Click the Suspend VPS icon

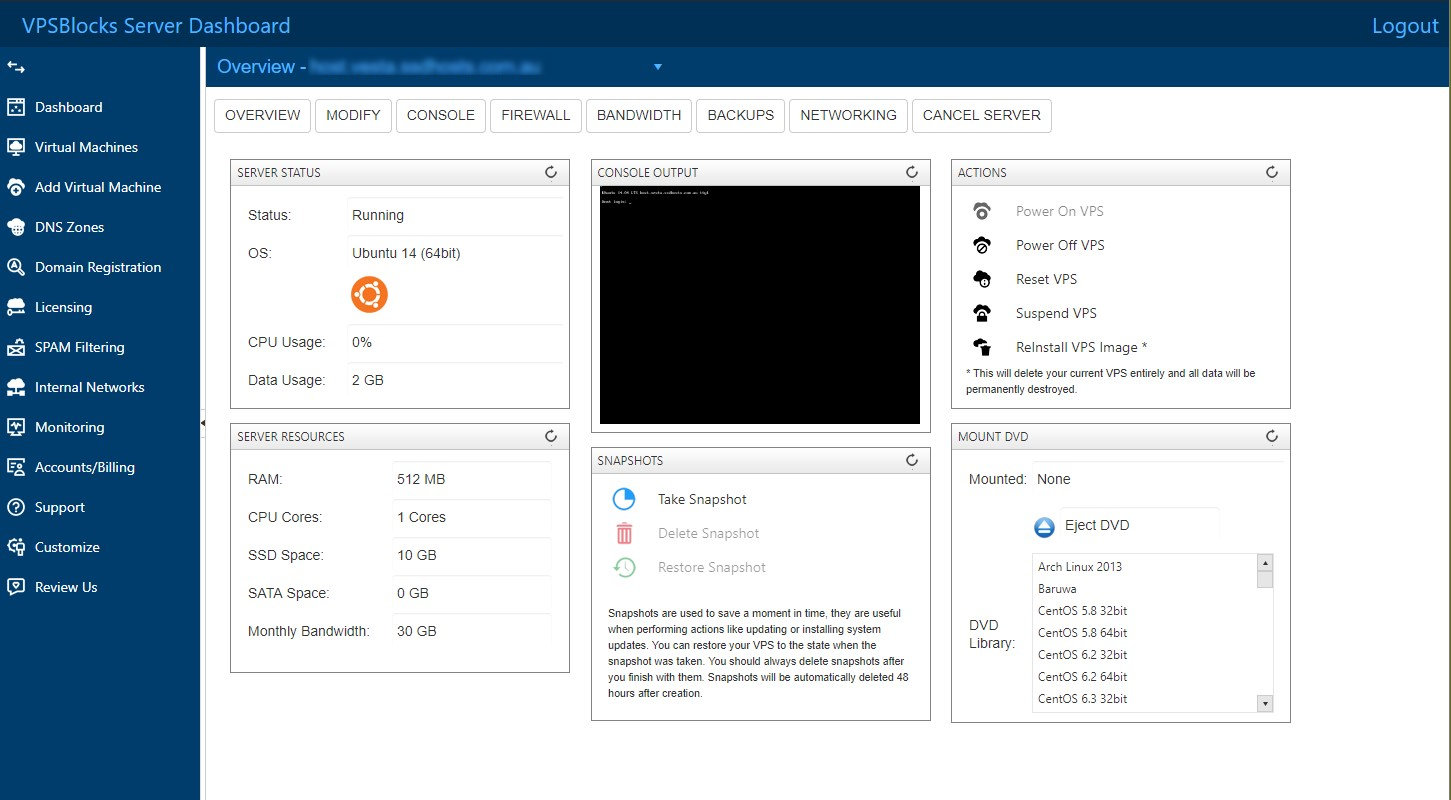(x=981, y=313)
